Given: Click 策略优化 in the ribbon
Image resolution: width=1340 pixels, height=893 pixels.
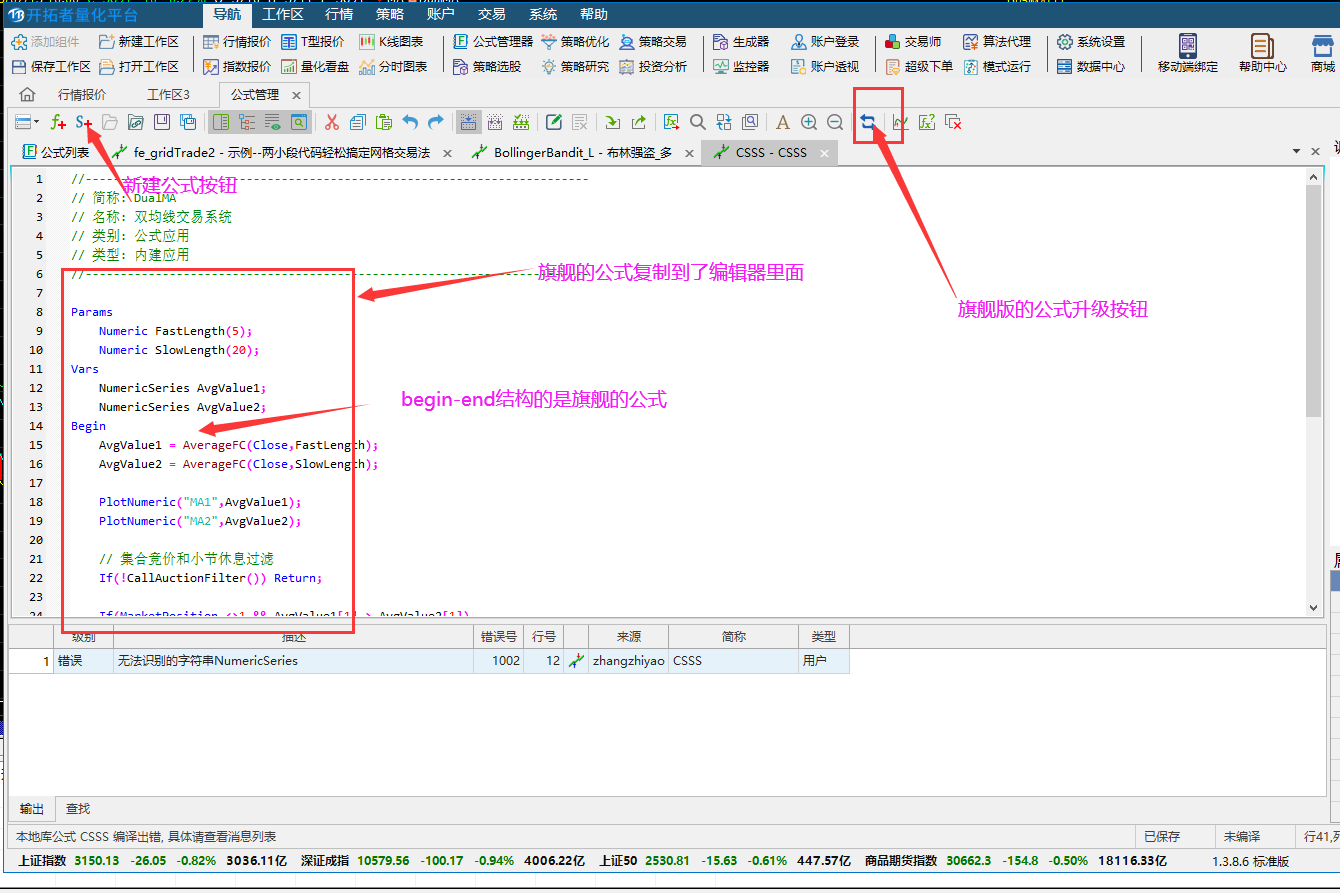Looking at the screenshot, I should (x=574, y=41).
